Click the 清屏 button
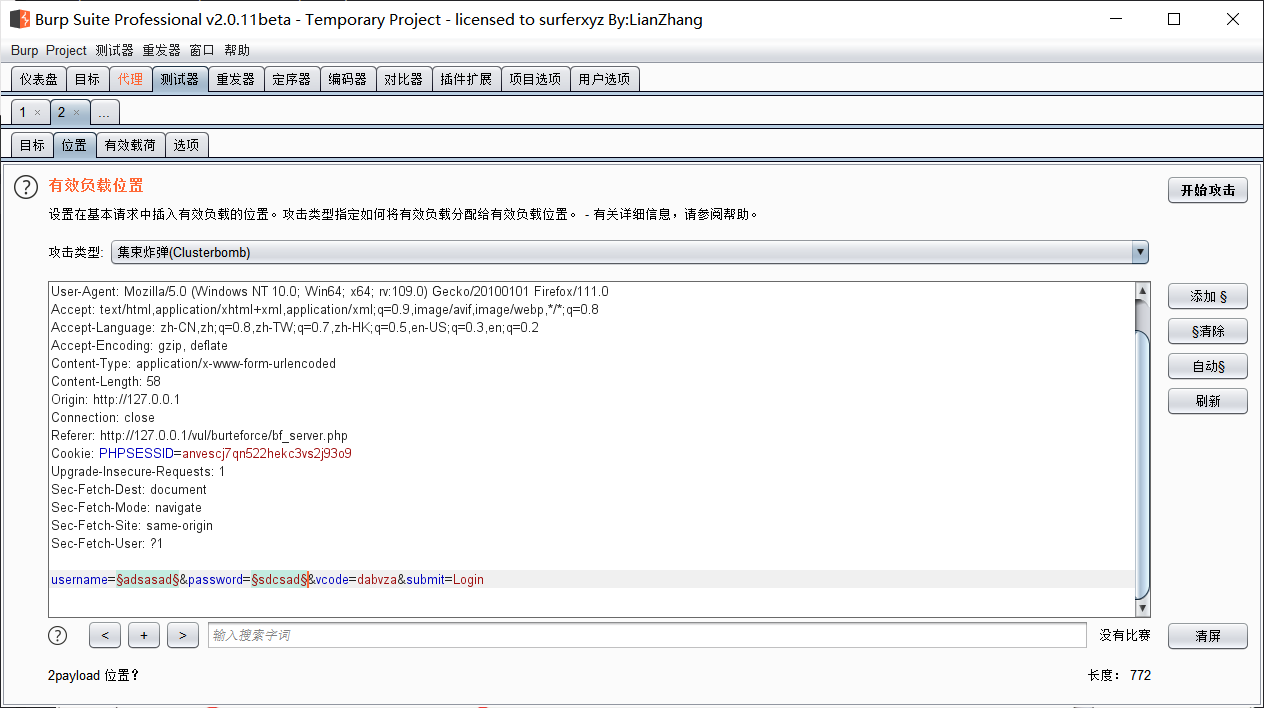 tap(1207, 636)
